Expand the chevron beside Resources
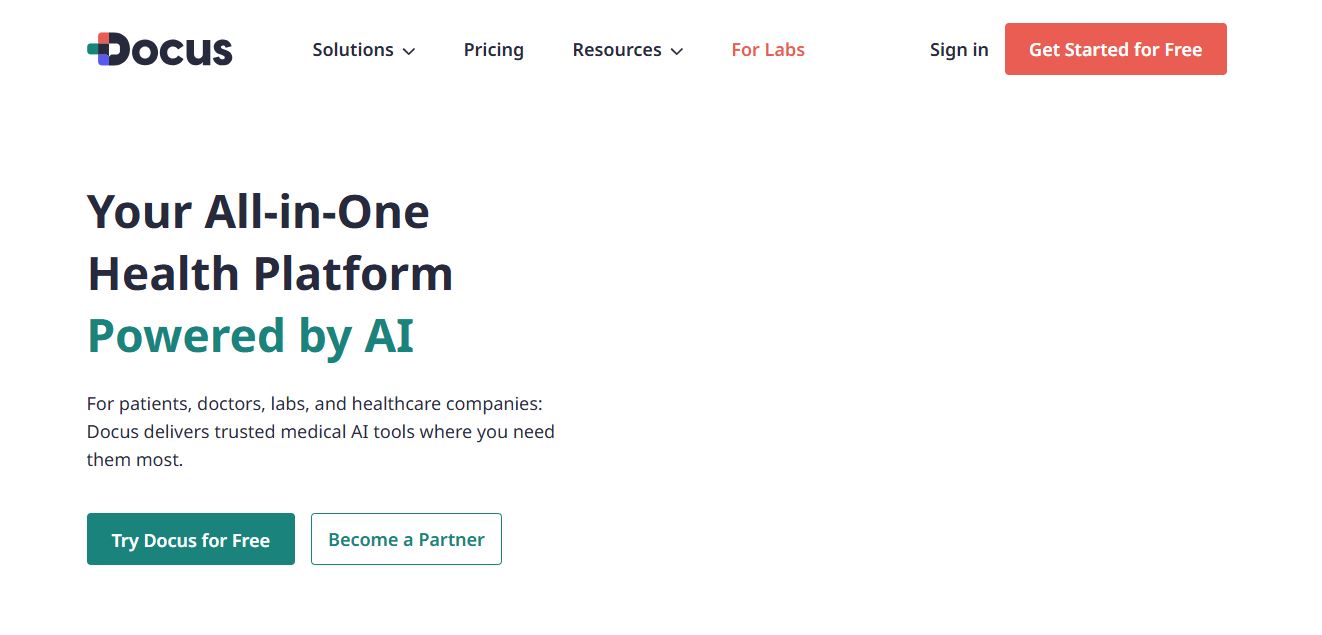1322x635 pixels. pyautogui.click(x=677, y=51)
